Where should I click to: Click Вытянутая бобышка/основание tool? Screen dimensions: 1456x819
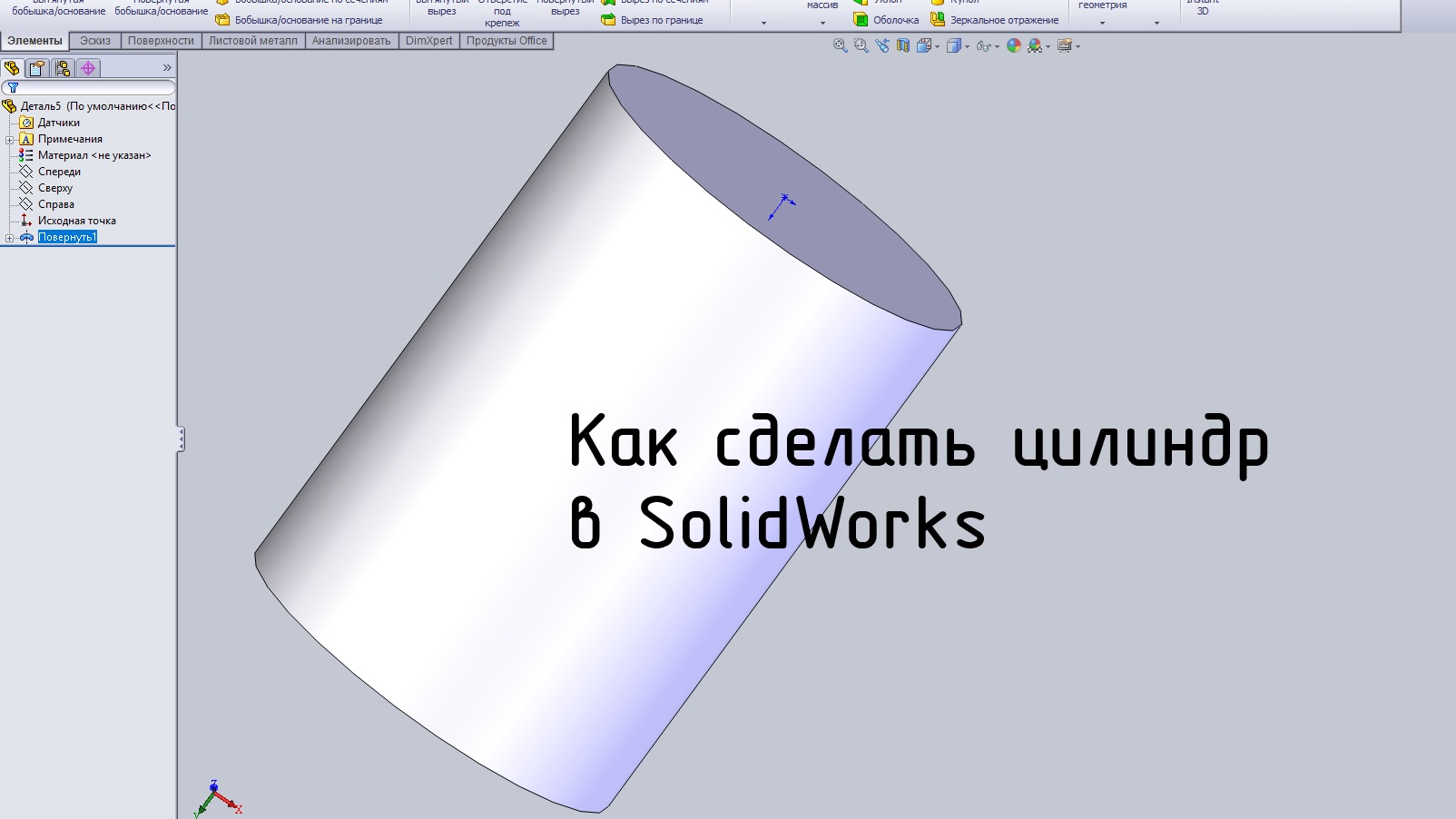point(58,8)
